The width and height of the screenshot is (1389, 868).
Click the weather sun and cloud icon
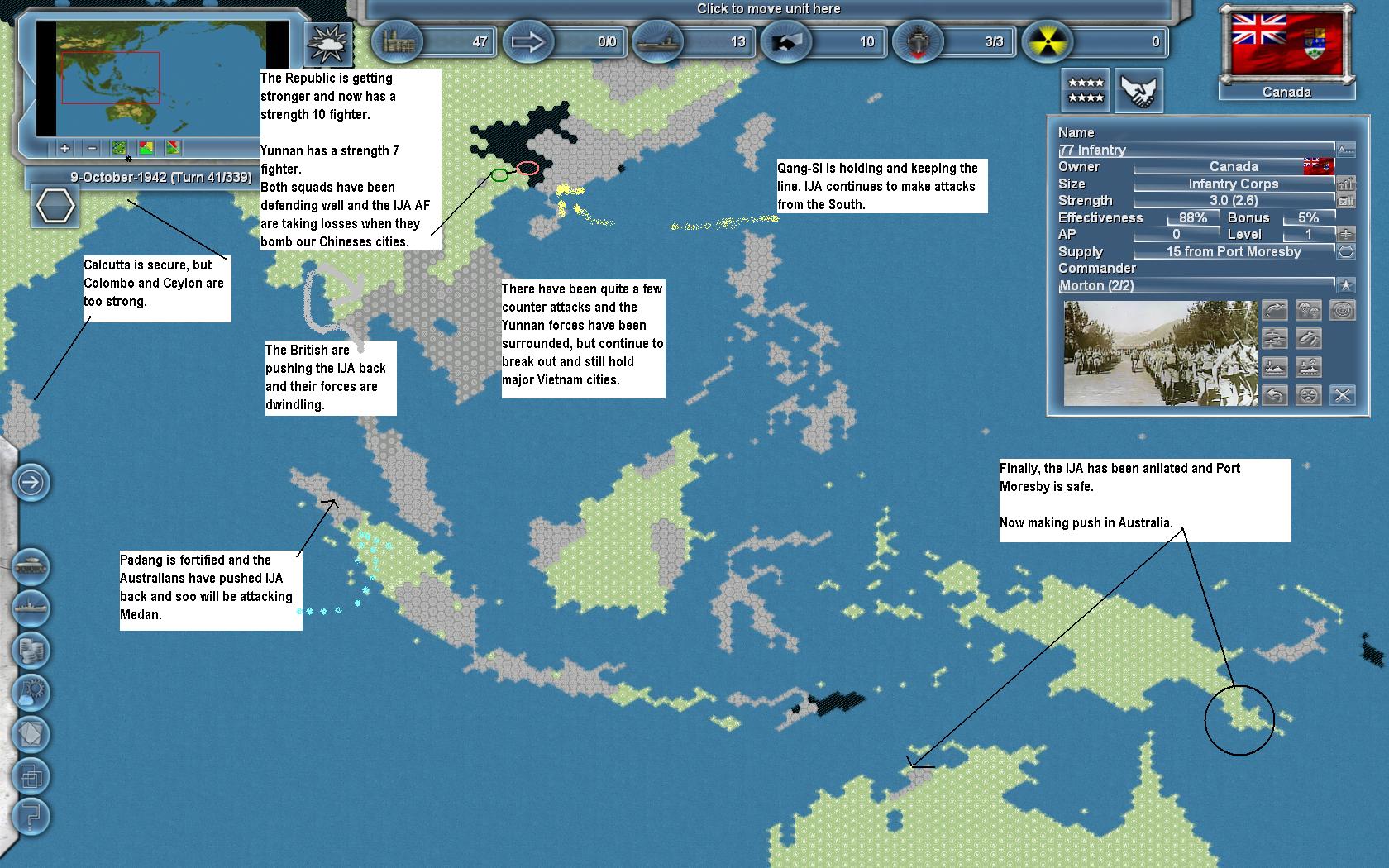(328, 44)
